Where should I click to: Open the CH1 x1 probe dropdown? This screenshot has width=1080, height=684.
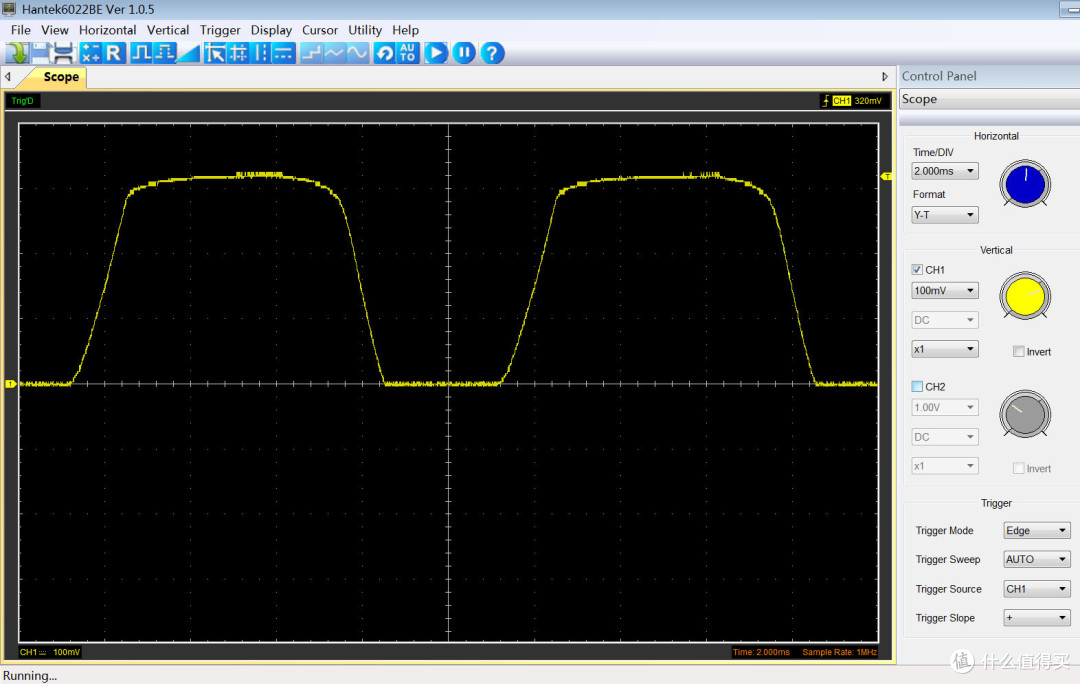(944, 349)
